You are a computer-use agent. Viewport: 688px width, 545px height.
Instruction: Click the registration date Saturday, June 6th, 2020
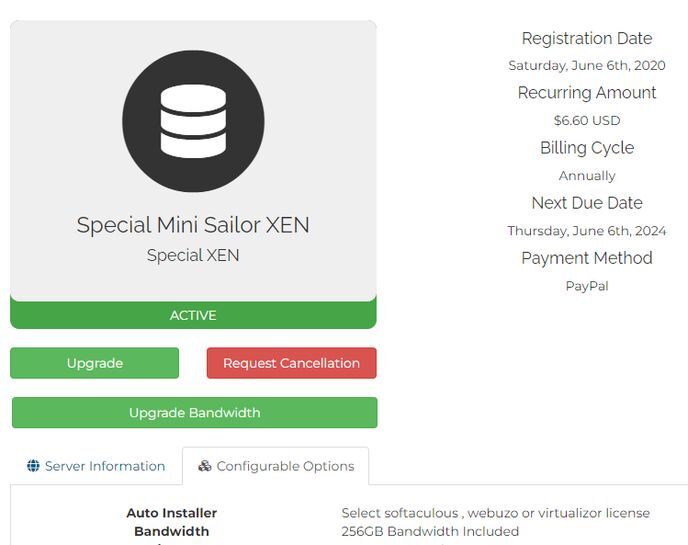coord(586,66)
